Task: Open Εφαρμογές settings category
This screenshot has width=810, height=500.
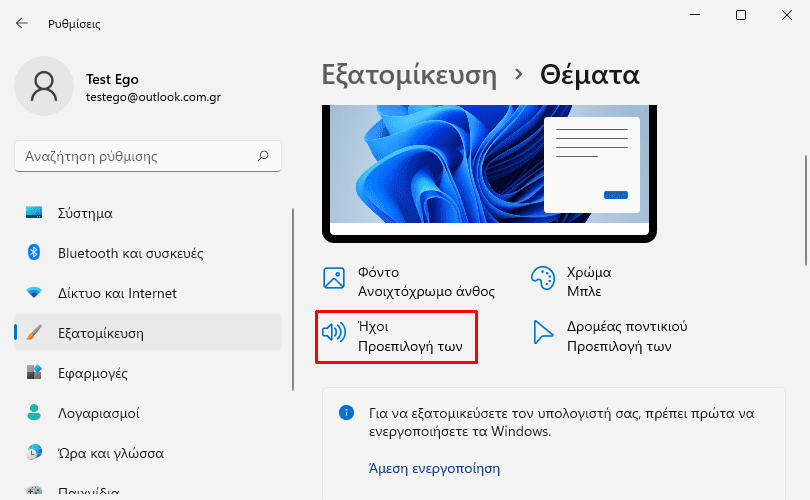Action: coord(148,372)
